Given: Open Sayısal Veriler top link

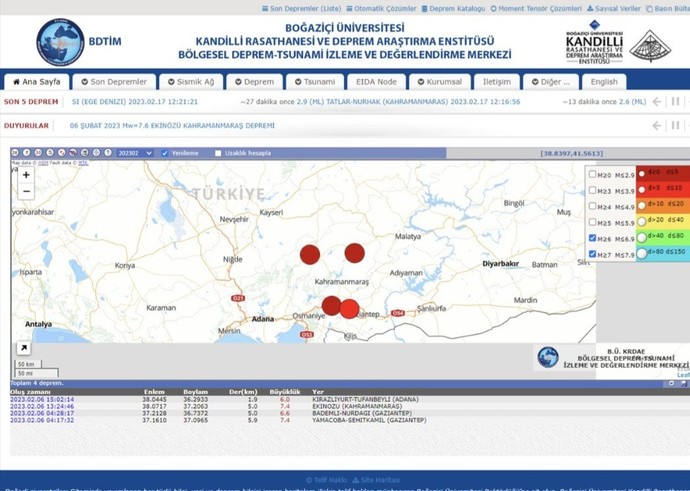Looking at the screenshot, I should (x=614, y=8).
